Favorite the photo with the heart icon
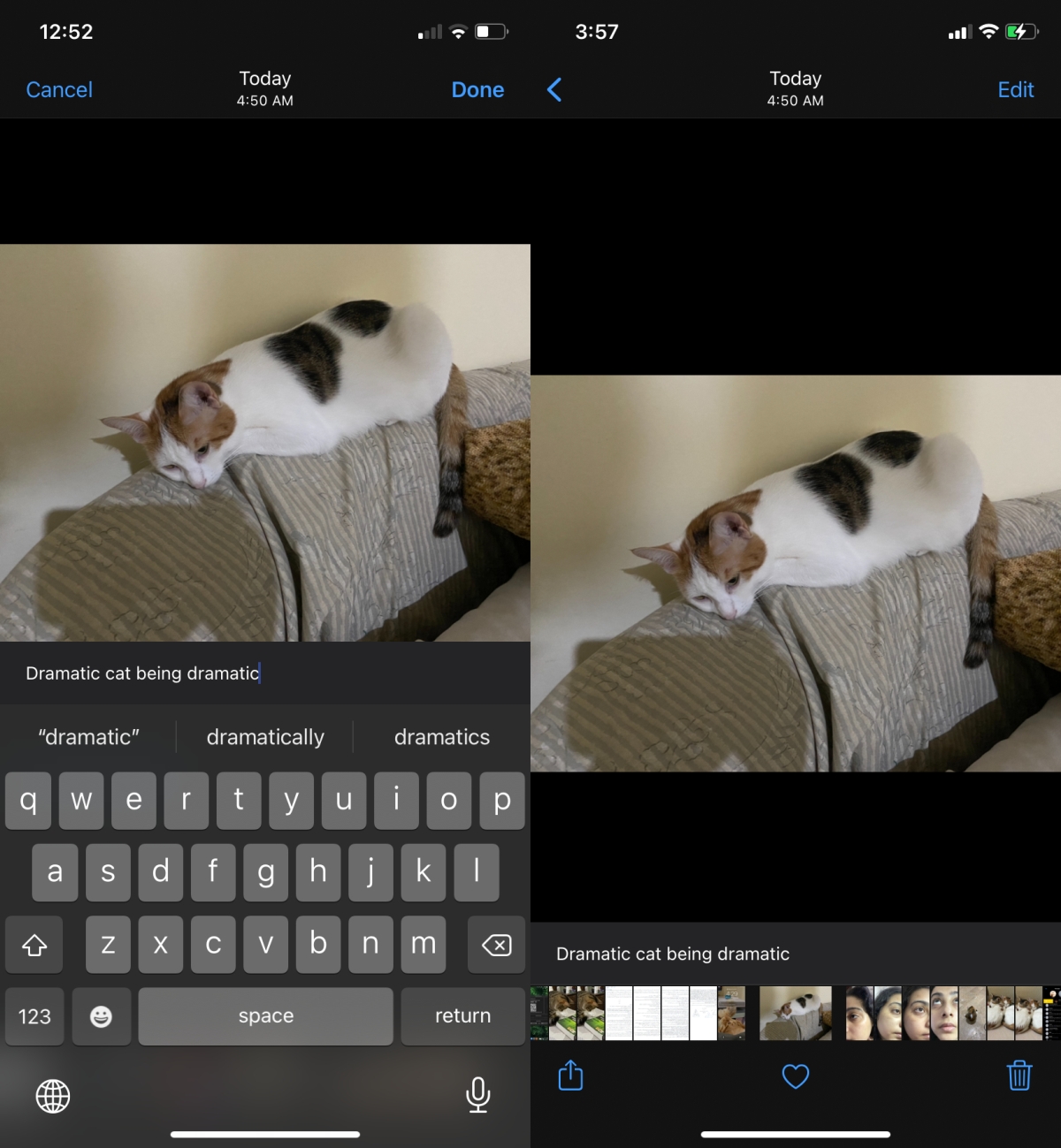Viewport: 1061px width, 1148px height. [796, 1076]
